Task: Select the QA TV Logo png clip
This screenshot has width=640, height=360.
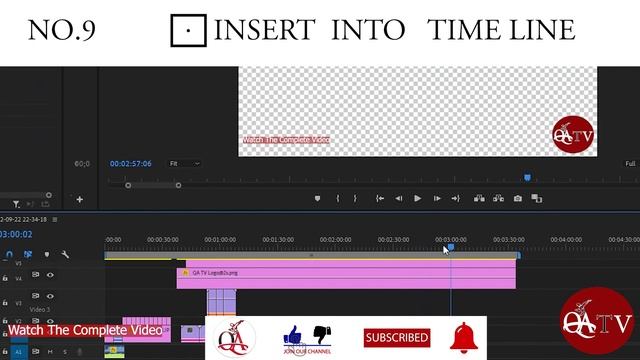Action: 346,278
